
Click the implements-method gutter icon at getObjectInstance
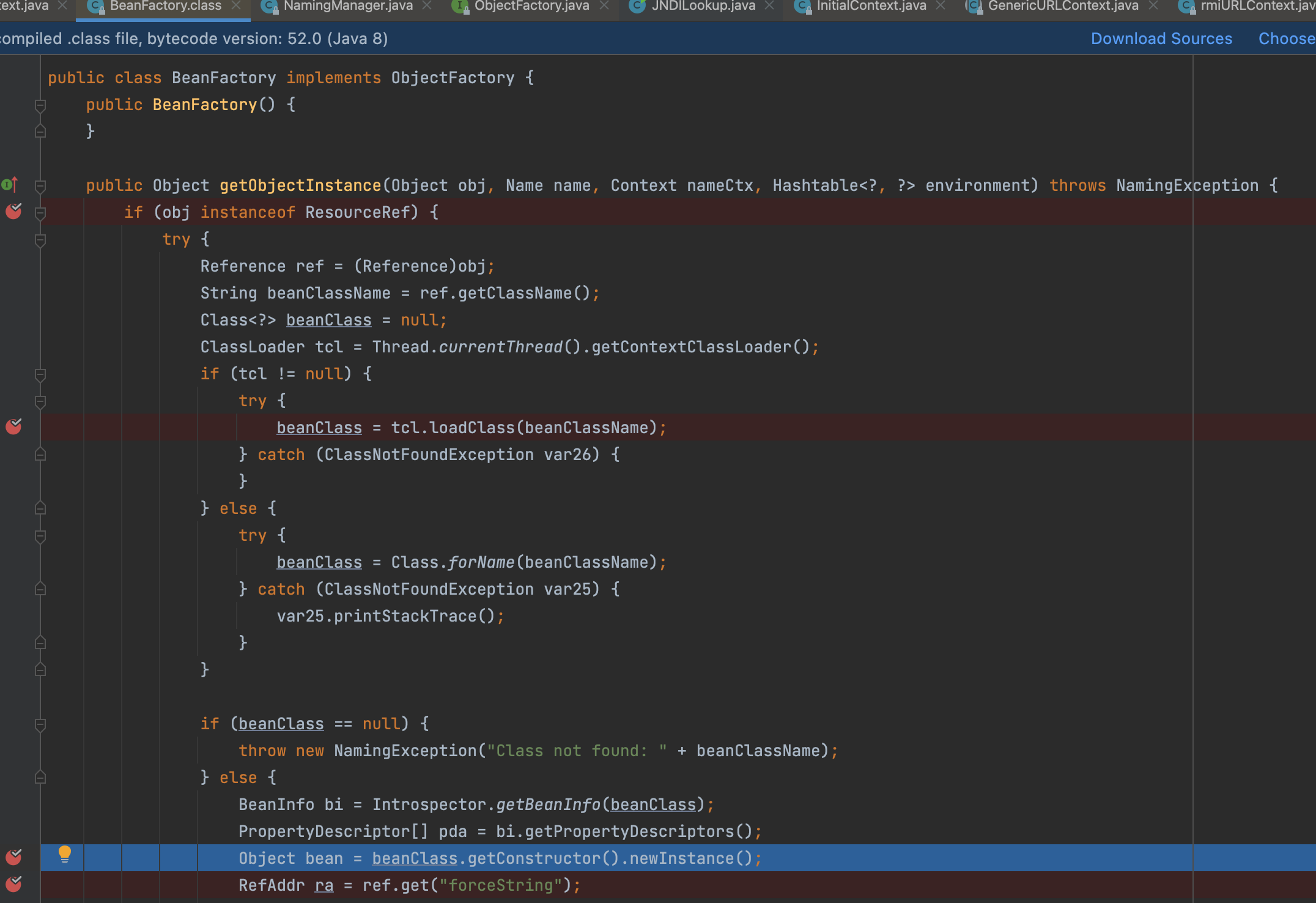point(10,184)
